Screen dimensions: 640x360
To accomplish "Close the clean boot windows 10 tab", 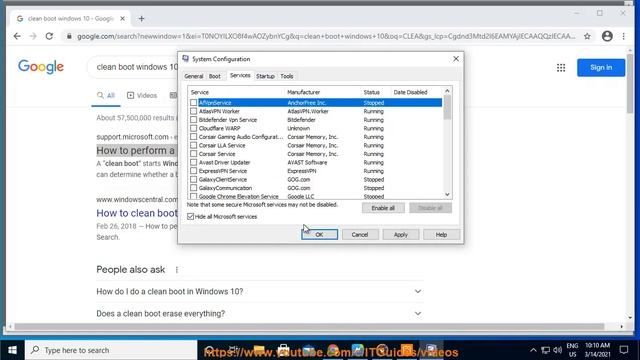I will pos(122,19).
